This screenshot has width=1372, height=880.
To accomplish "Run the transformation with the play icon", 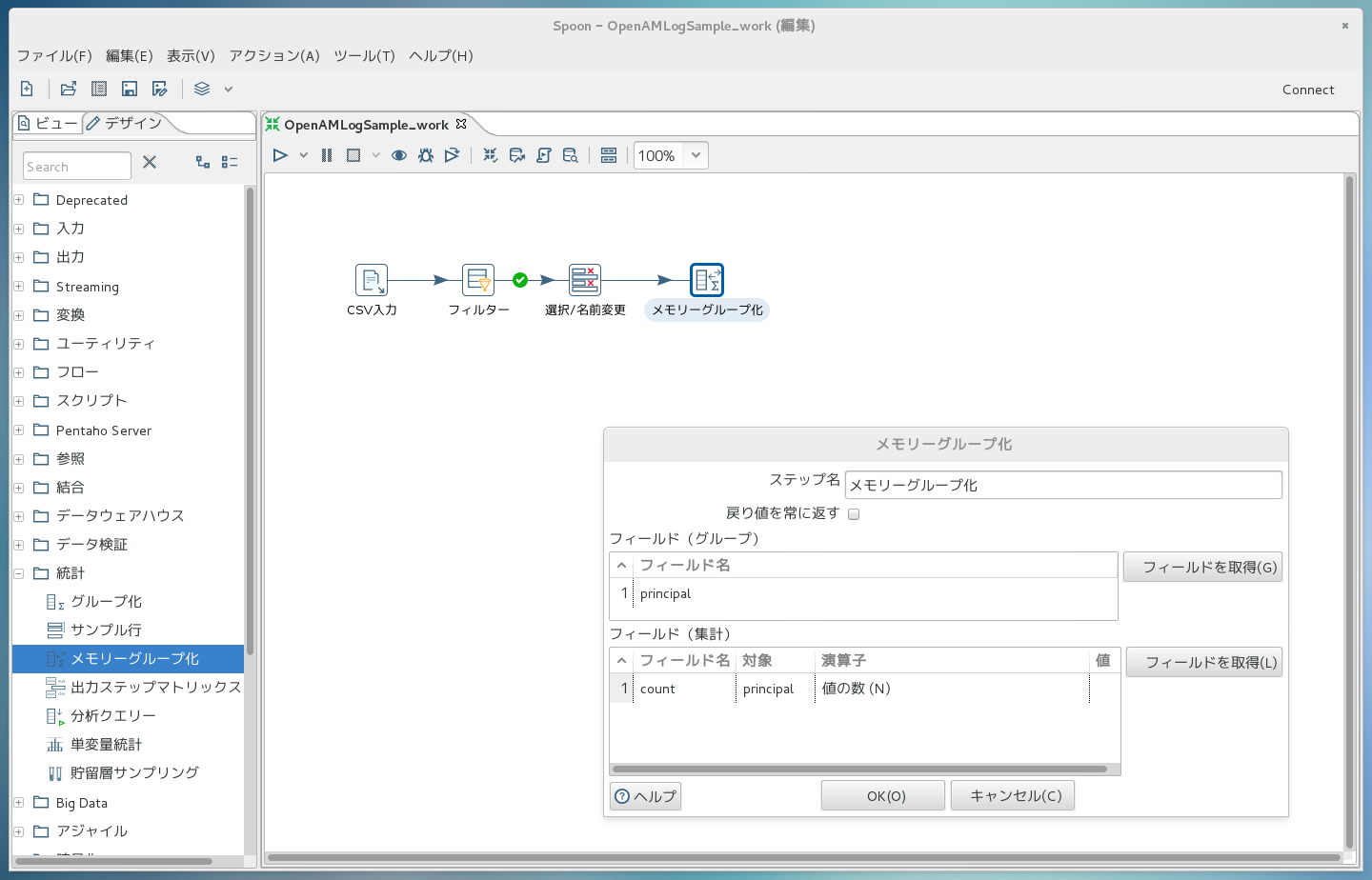I will coord(280,155).
